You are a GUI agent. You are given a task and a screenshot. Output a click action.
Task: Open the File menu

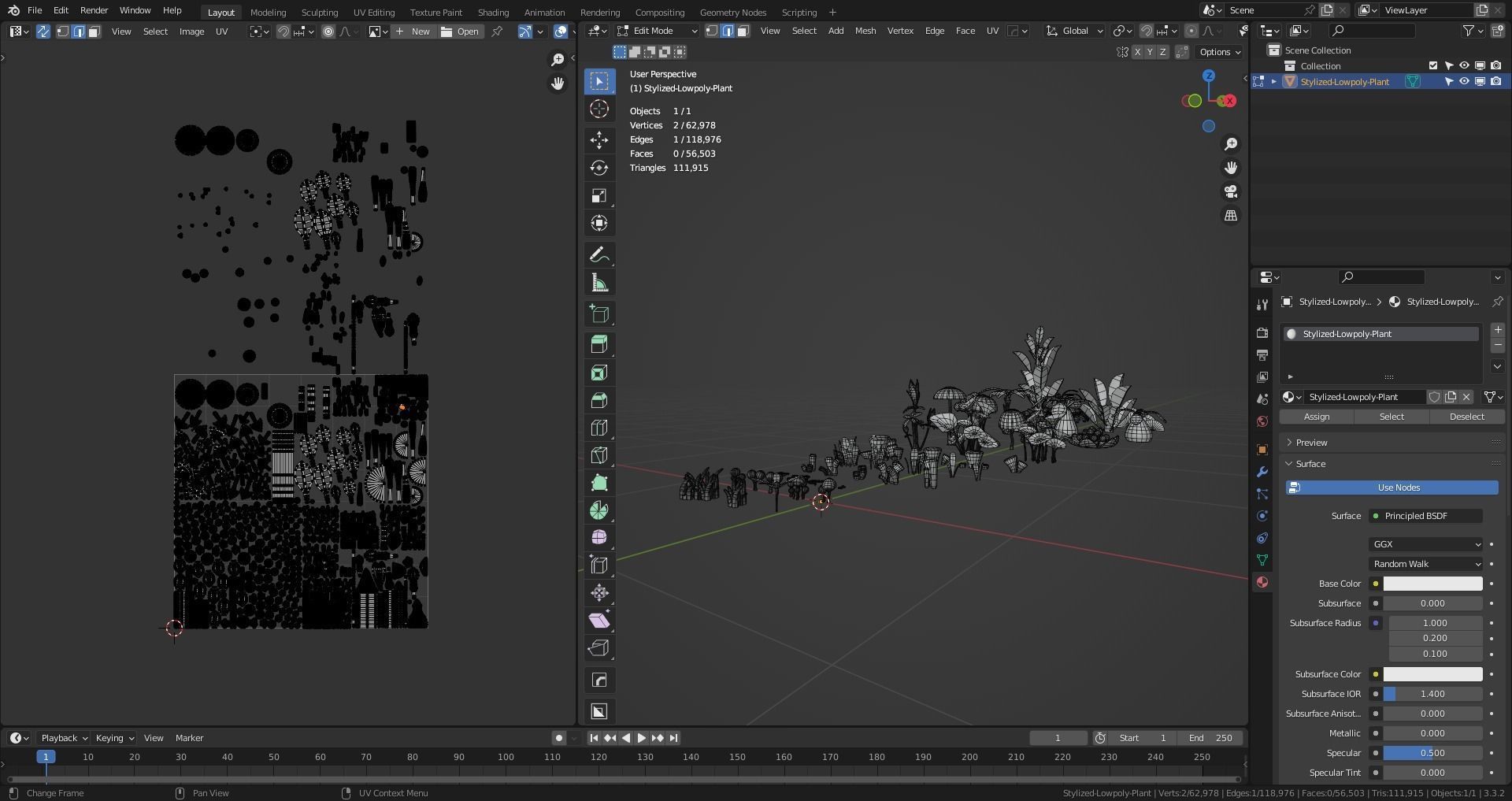click(x=35, y=10)
